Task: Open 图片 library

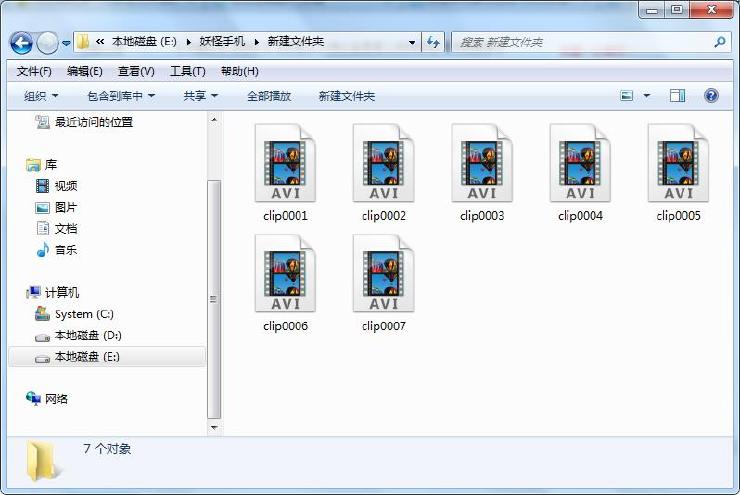Action: pyautogui.click(x=57, y=207)
